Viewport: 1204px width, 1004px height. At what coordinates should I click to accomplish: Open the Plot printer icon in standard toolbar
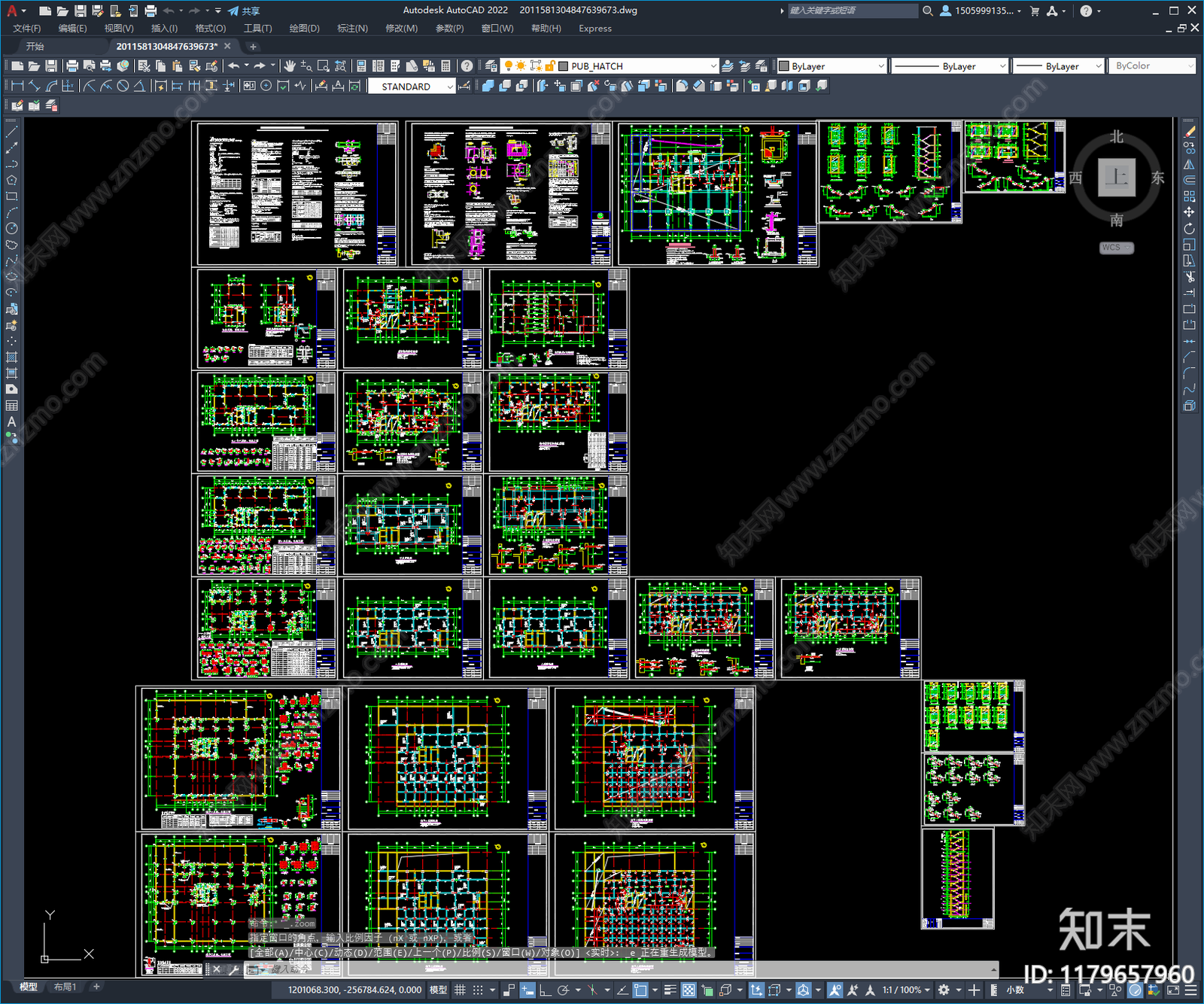(x=72, y=66)
